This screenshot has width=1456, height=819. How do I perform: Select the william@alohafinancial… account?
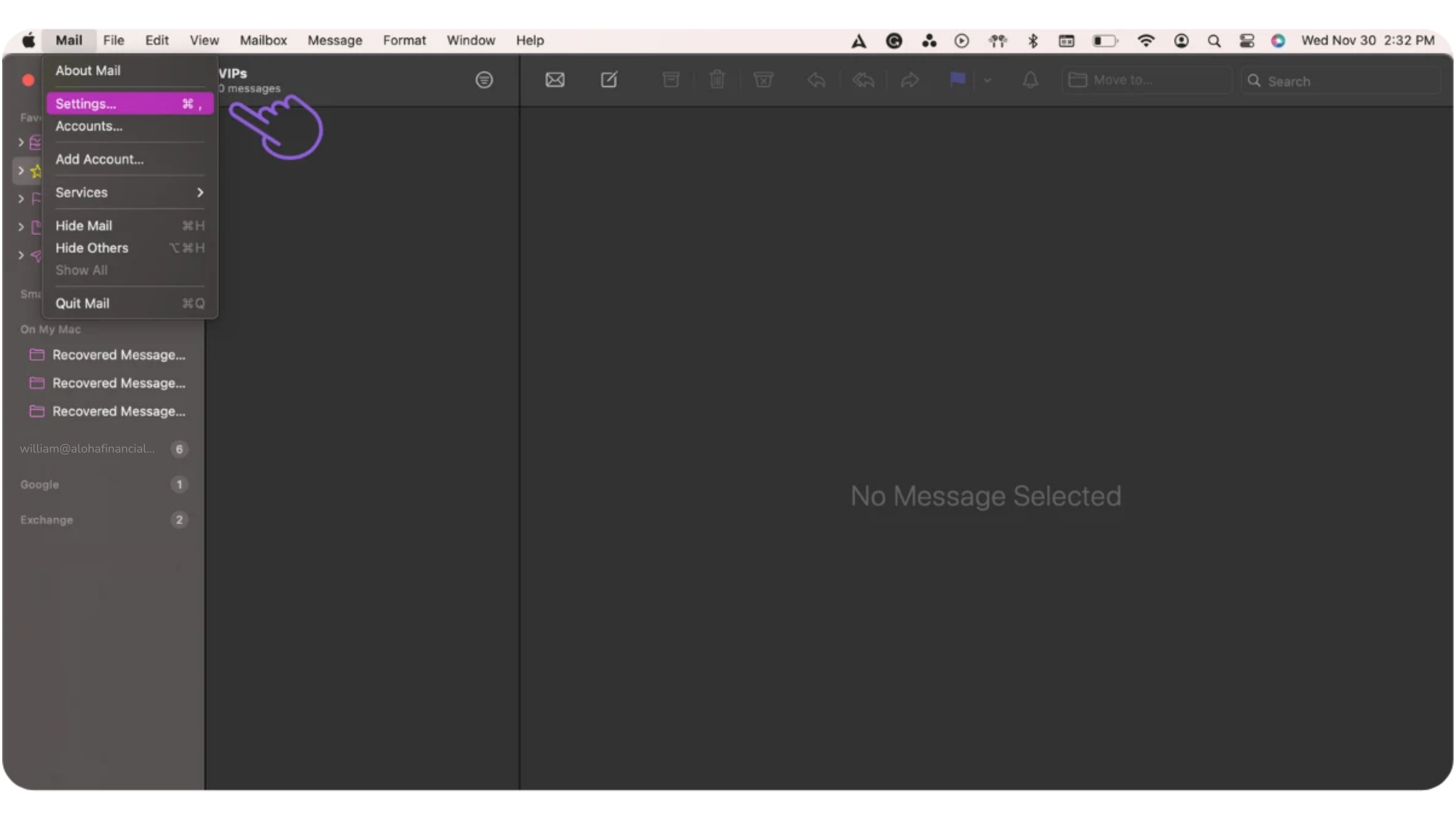(104, 449)
